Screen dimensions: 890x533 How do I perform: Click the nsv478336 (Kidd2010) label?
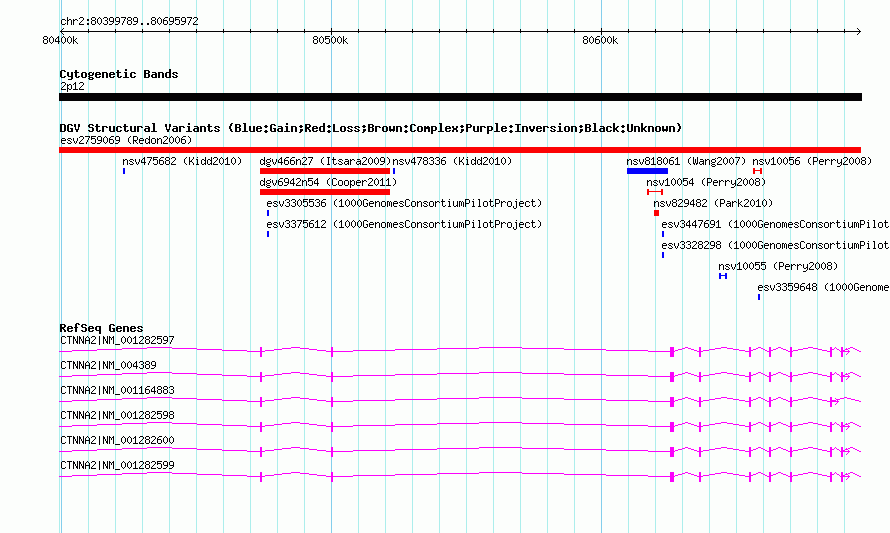(x=452, y=161)
